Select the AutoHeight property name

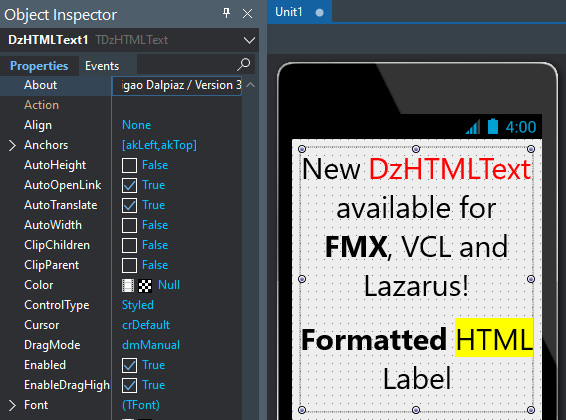click(x=55, y=165)
